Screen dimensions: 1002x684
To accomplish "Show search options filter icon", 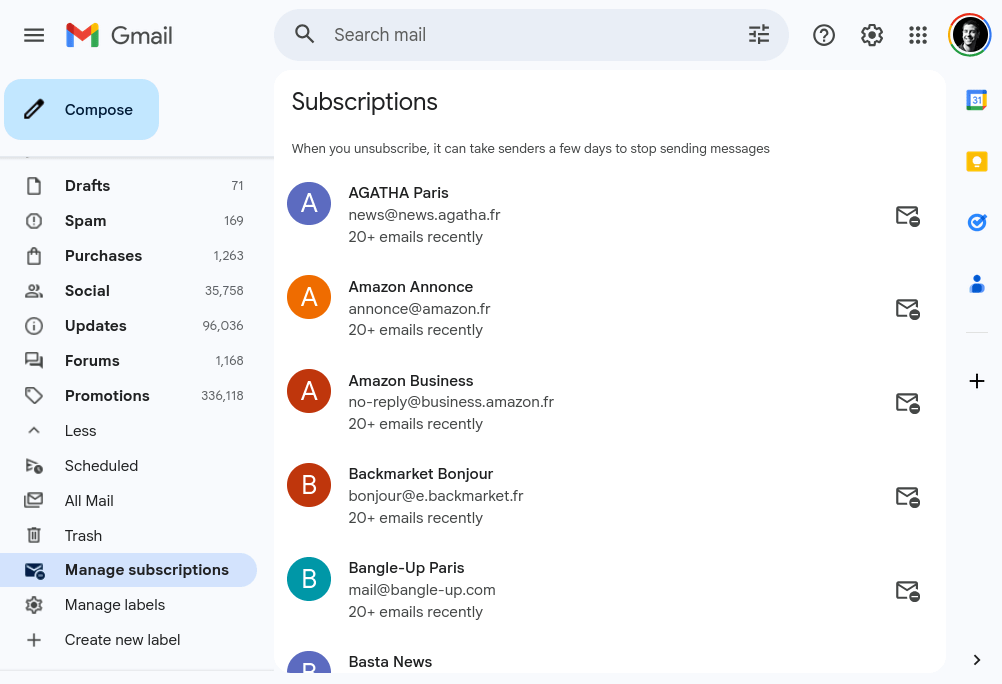I will [x=759, y=35].
